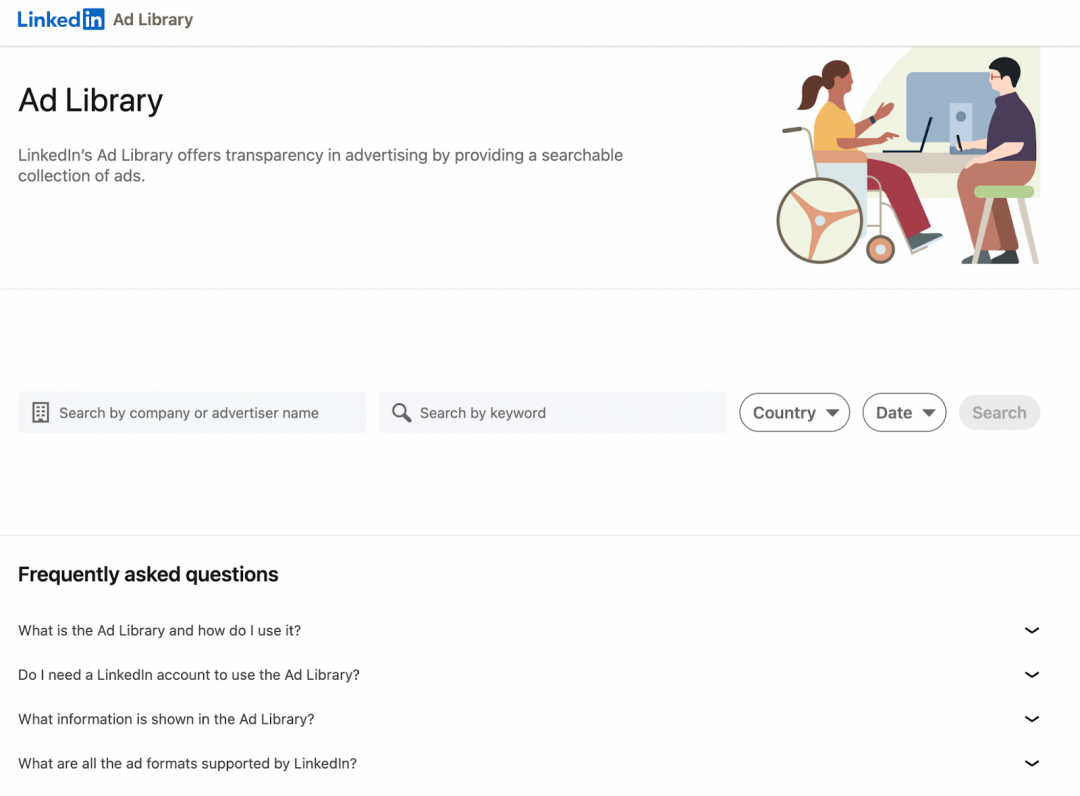Click the LinkedIn logo in the header
The width and height of the screenshot is (1080, 796).
(61, 19)
